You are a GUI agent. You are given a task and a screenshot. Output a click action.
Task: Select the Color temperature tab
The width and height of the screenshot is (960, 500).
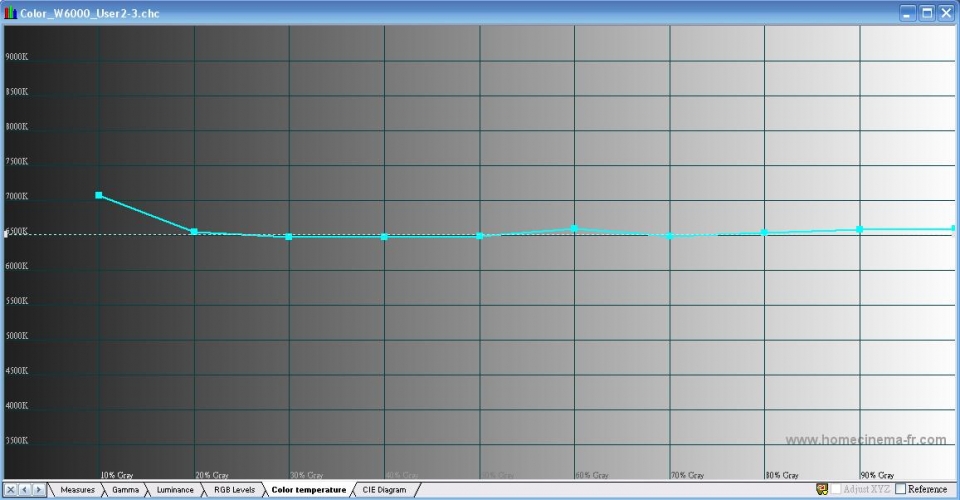click(x=309, y=490)
